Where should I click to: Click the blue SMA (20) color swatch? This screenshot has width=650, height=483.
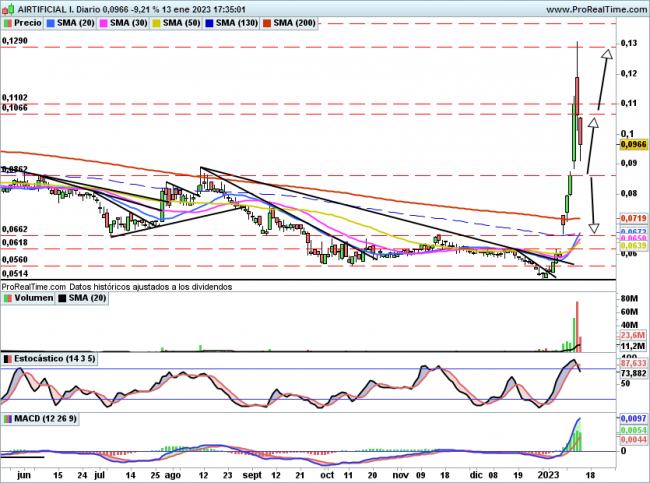(x=55, y=22)
